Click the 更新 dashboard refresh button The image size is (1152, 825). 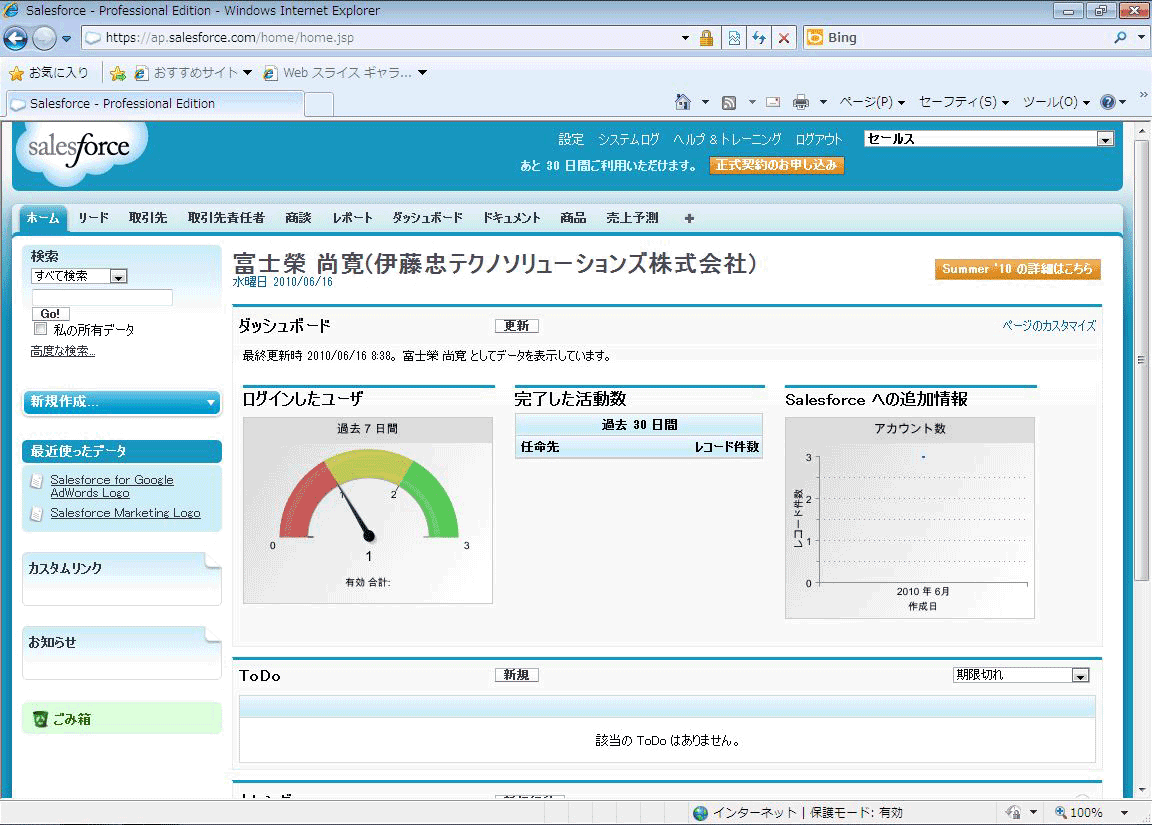(516, 325)
